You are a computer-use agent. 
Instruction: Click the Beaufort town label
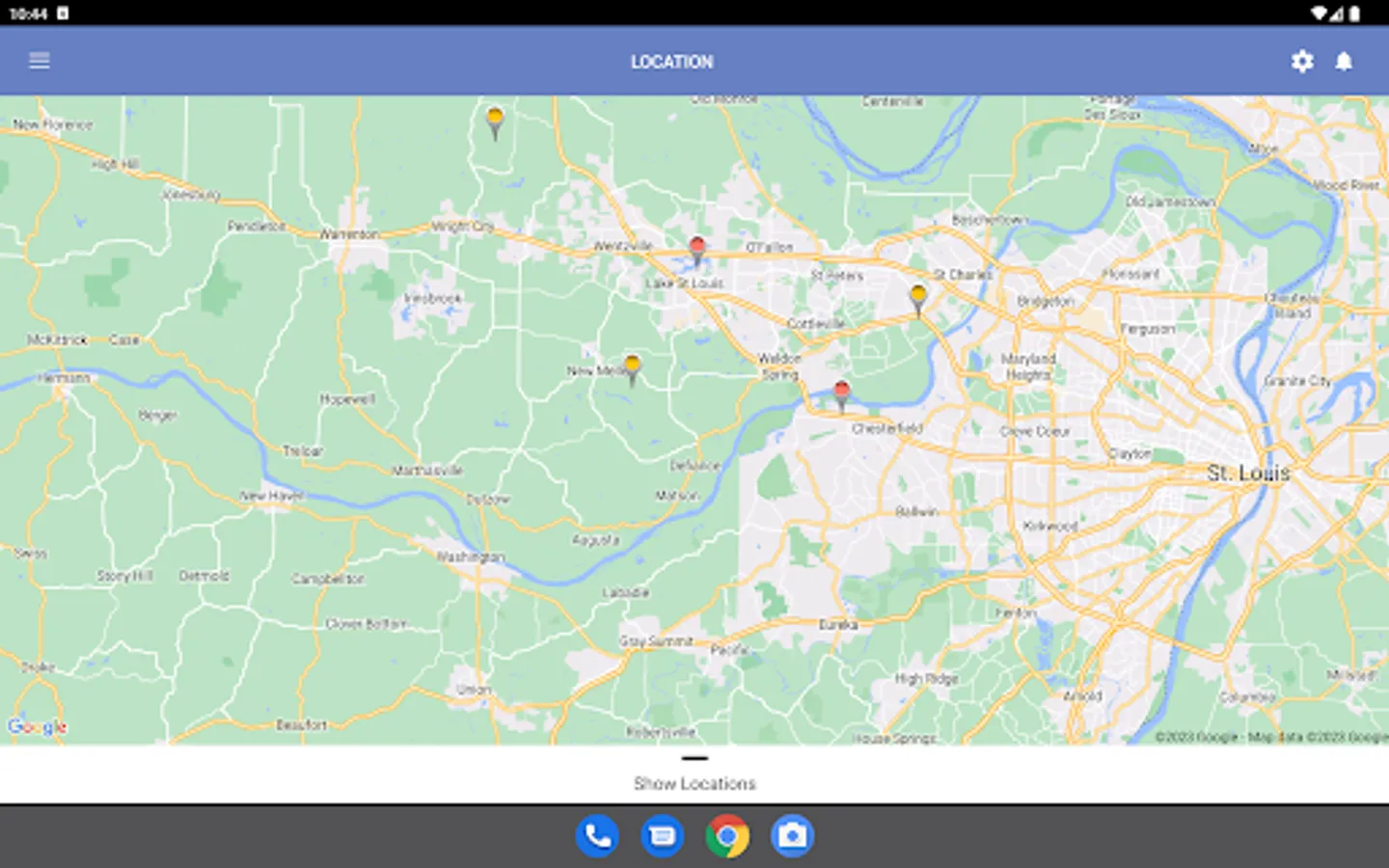(301, 724)
